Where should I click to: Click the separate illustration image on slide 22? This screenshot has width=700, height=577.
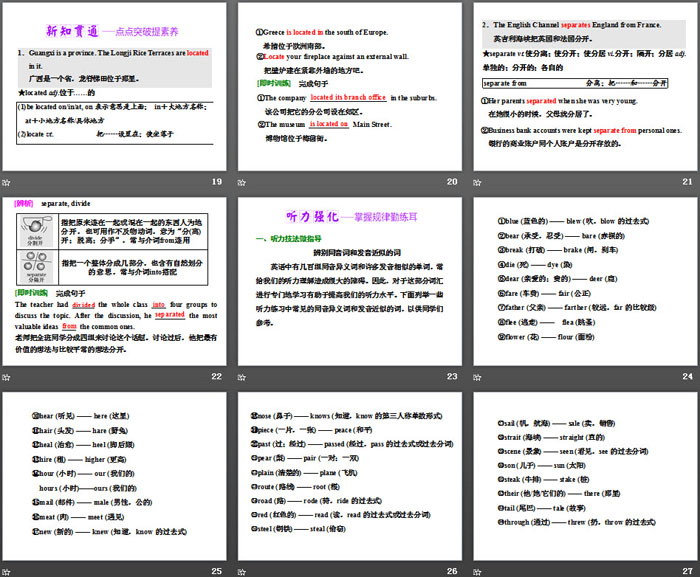point(37,267)
